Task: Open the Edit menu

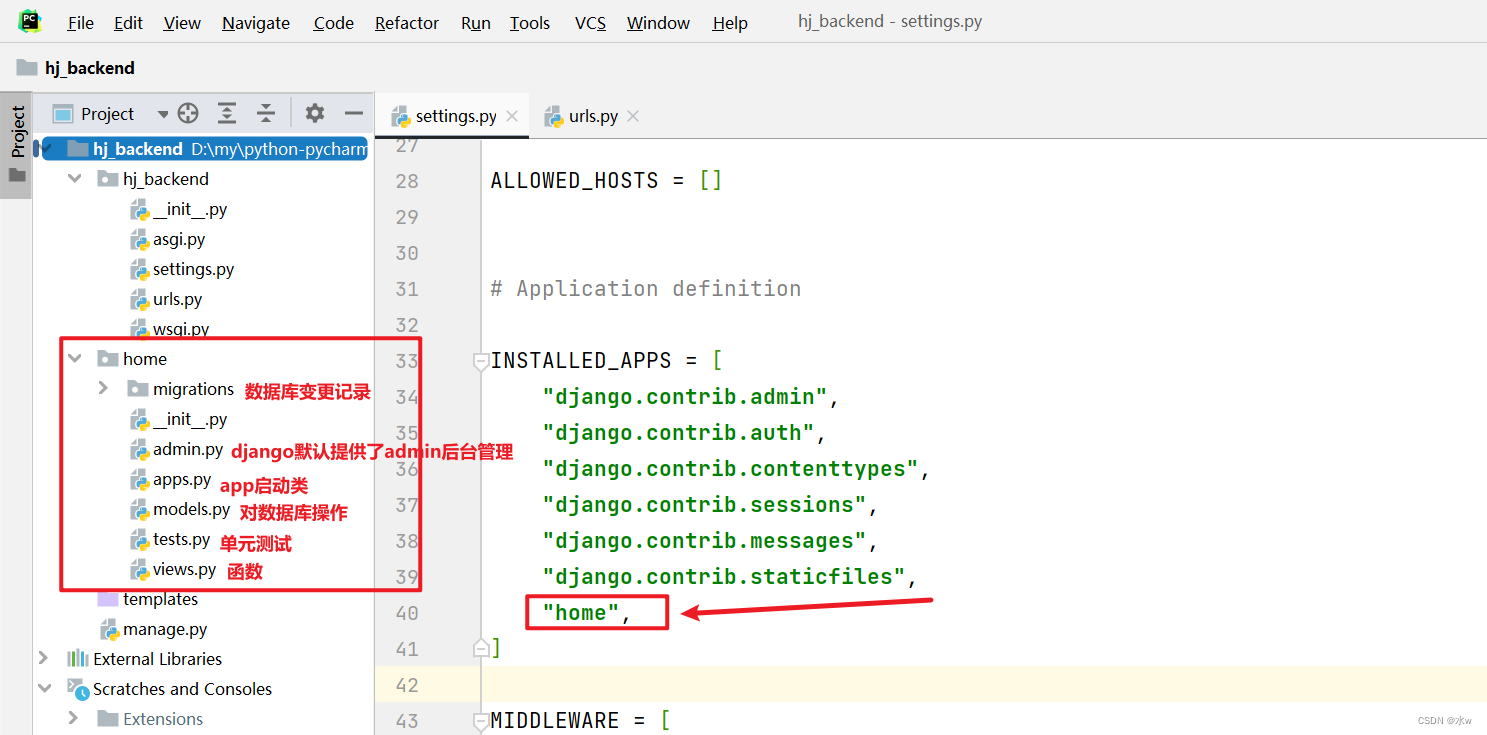Action: point(128,23)
